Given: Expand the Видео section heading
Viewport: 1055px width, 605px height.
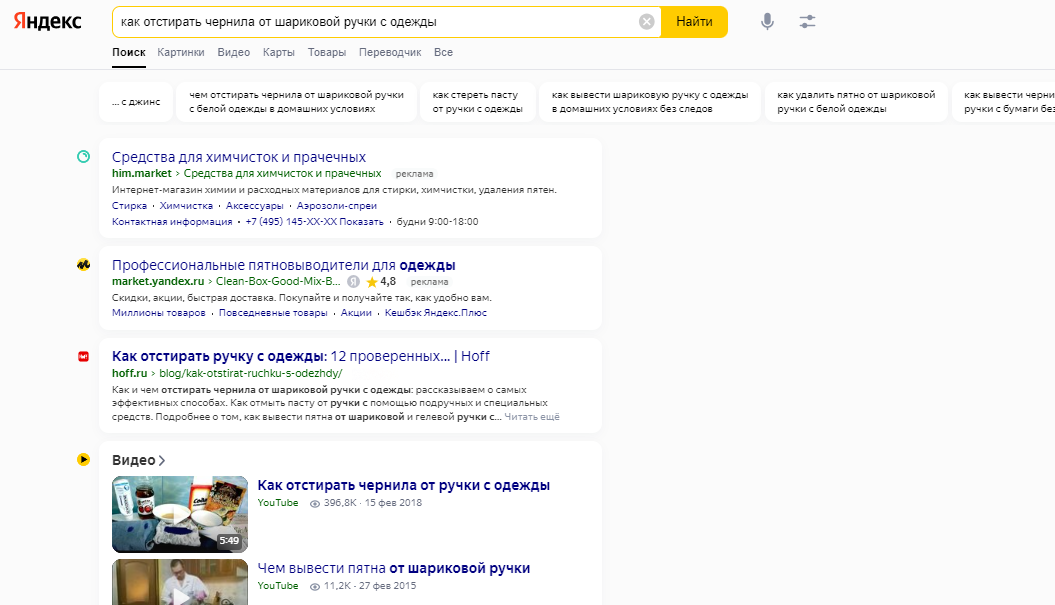Looking at the screenshot, I should pos(138,460).
